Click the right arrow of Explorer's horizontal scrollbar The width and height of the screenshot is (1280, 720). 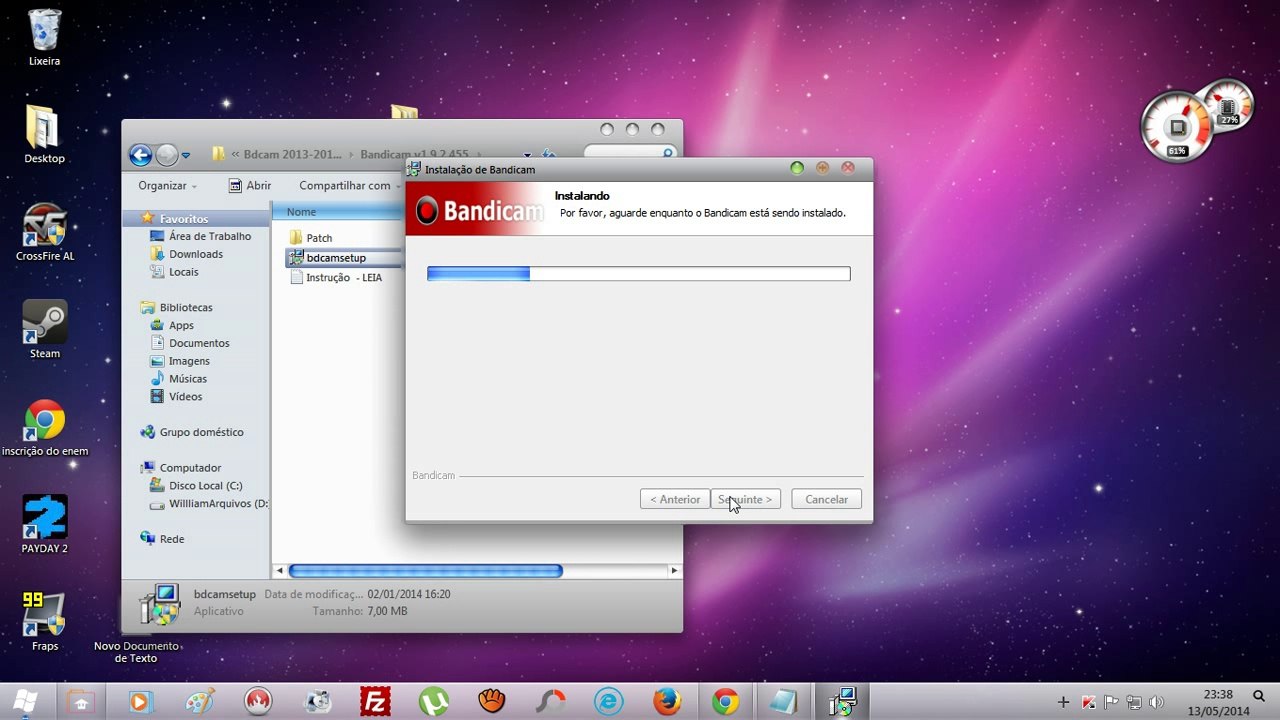point(674,571)
